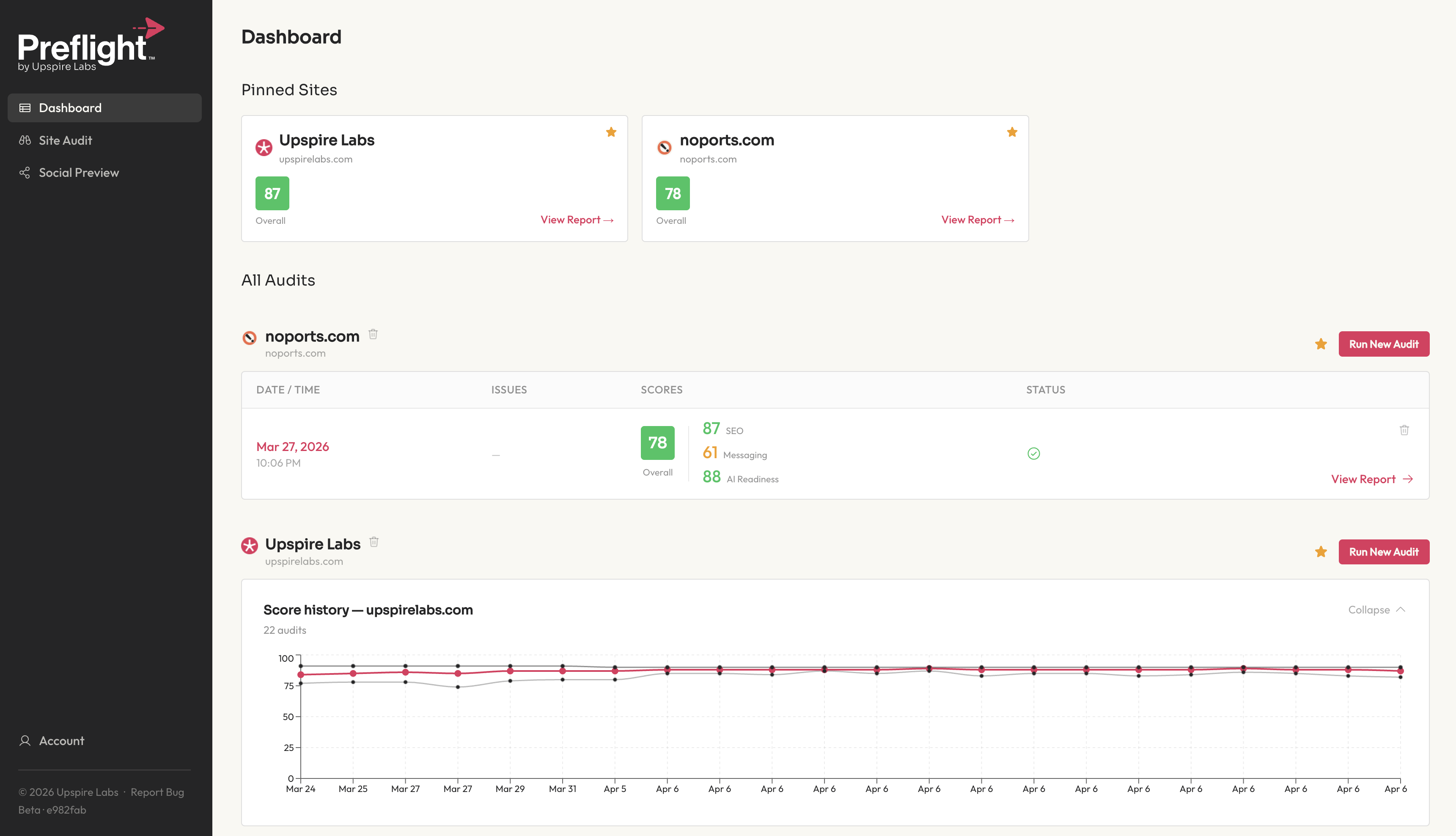Click the Report Bug link
Screen dimensions: 1456x836
pos(157,792)
